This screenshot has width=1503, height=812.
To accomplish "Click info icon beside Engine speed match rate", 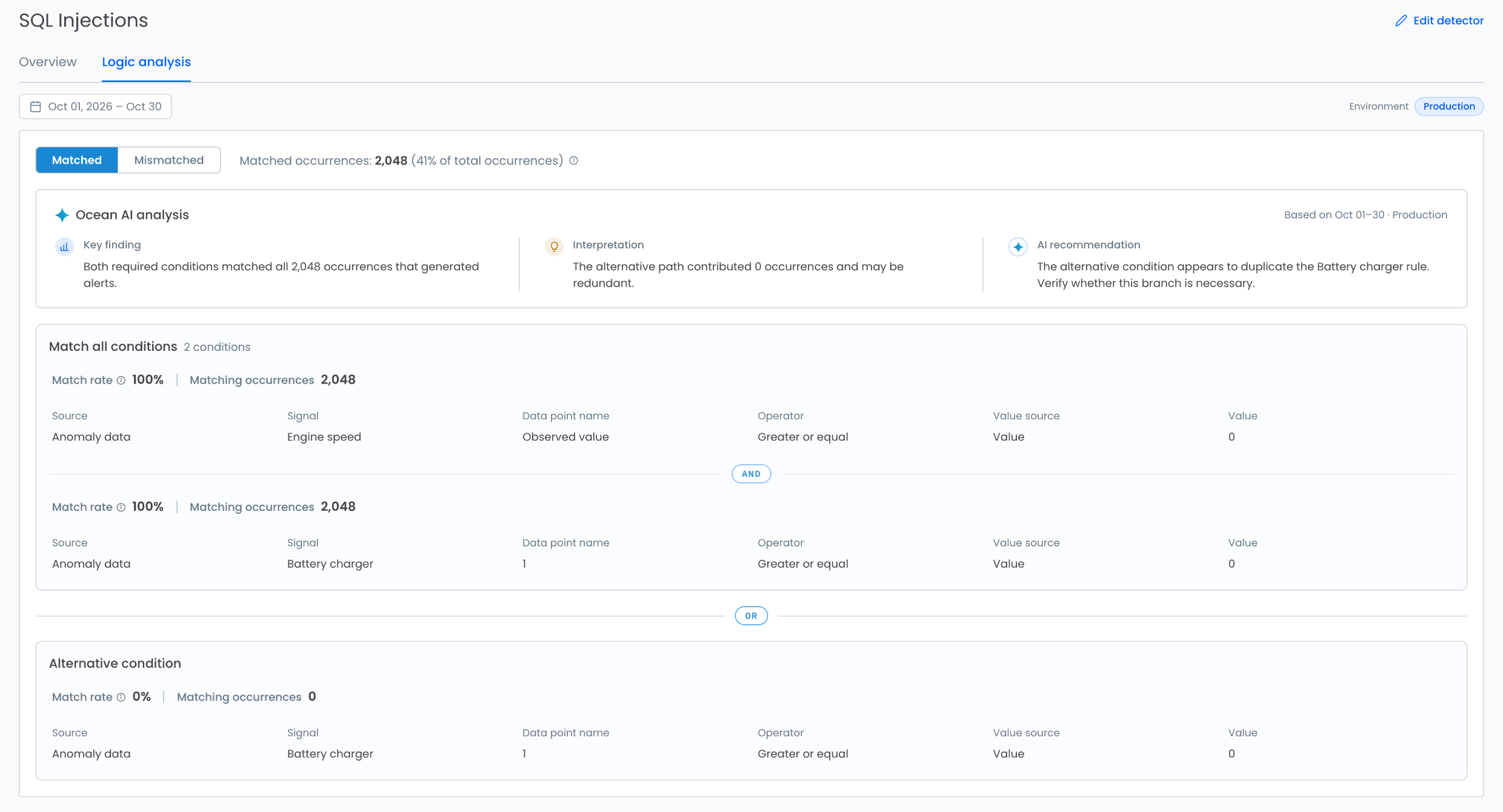I will pos(121,381).
